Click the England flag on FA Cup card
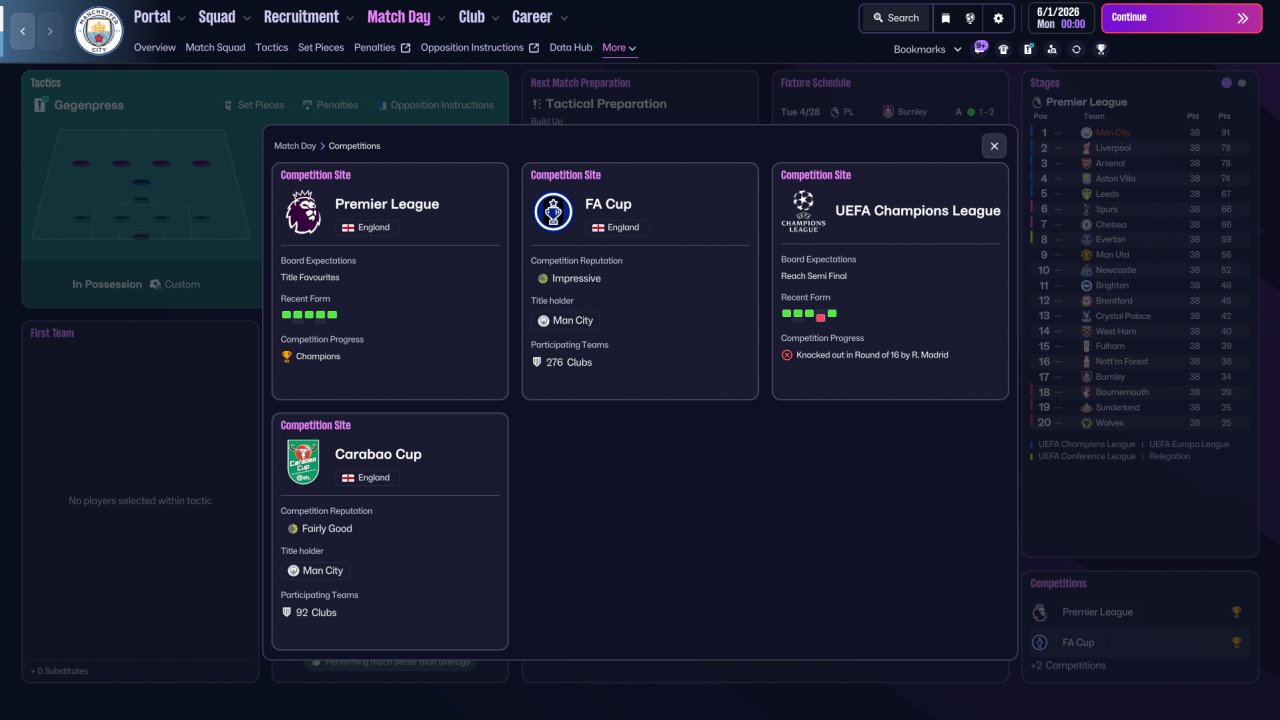1280x720 pixels. [x=599, y=228]
